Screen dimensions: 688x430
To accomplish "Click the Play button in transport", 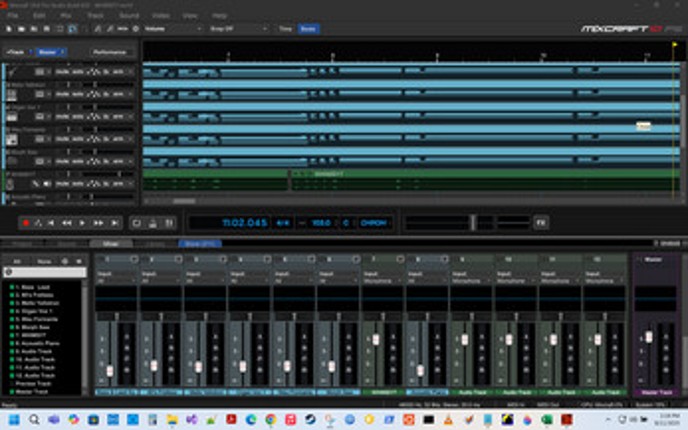I will (x=84, y=223).
